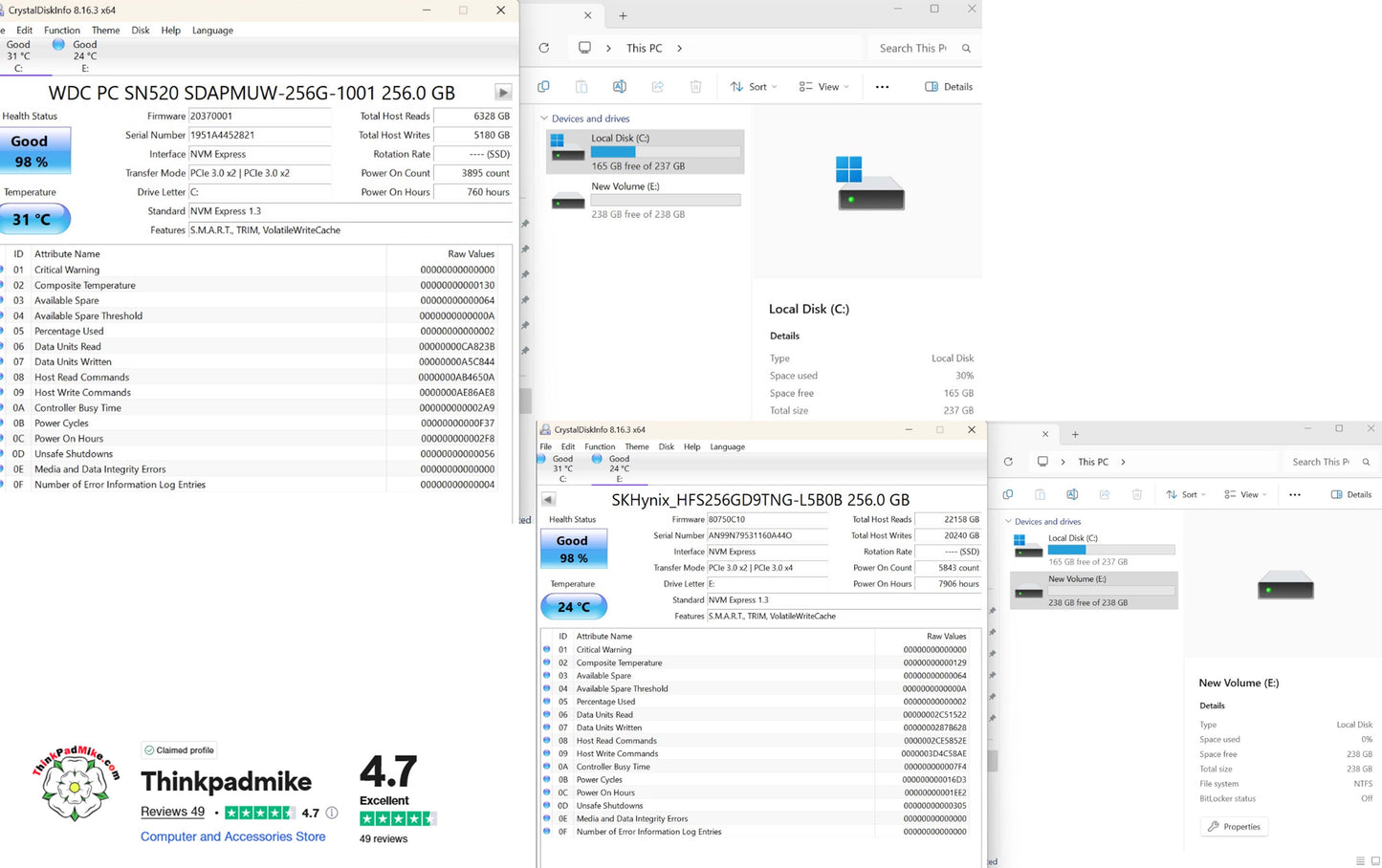
Task: Click Properties button in lower Explorer details
Action: click(x=1234, y=826)
